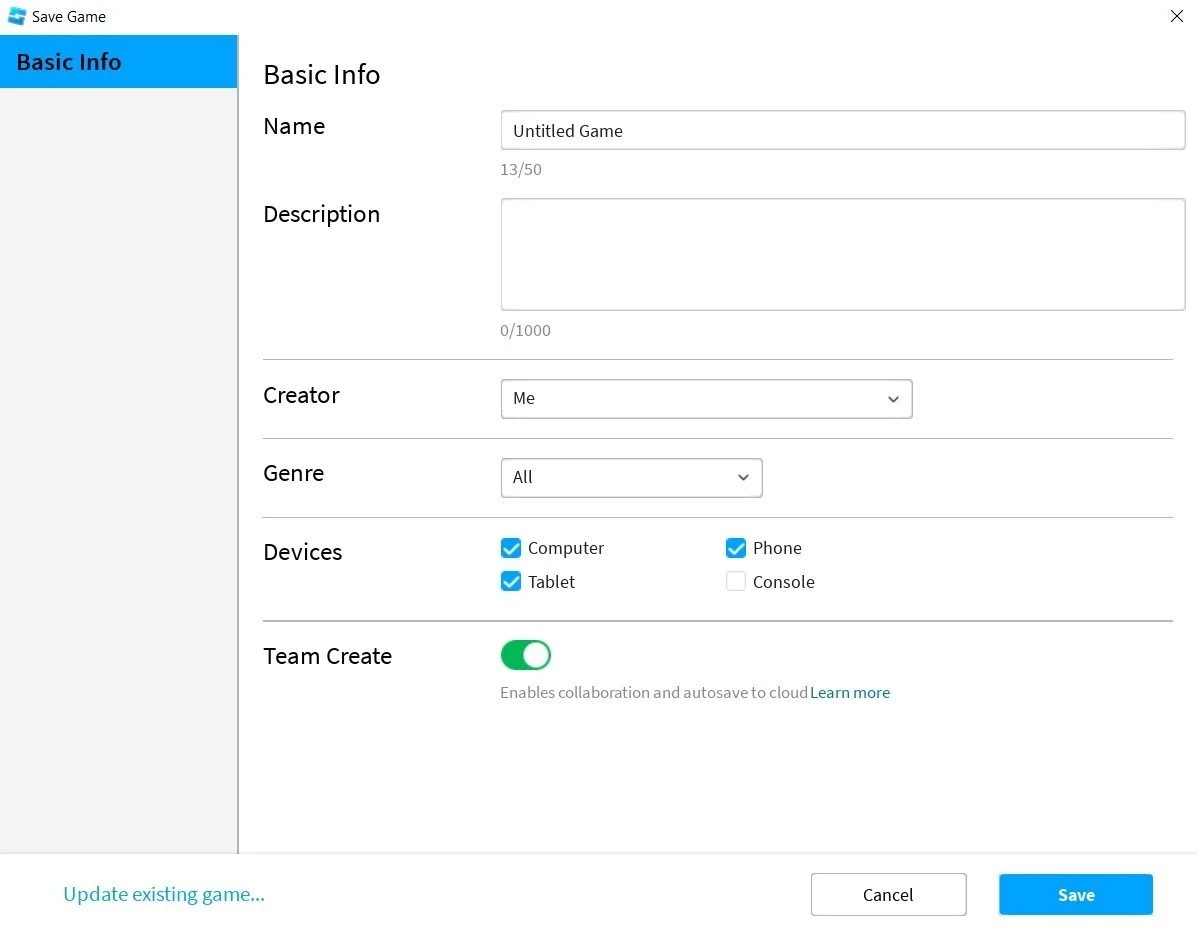Click the 0/1000 description counter
Screen dimensions: 1197x931
[525, 330]
